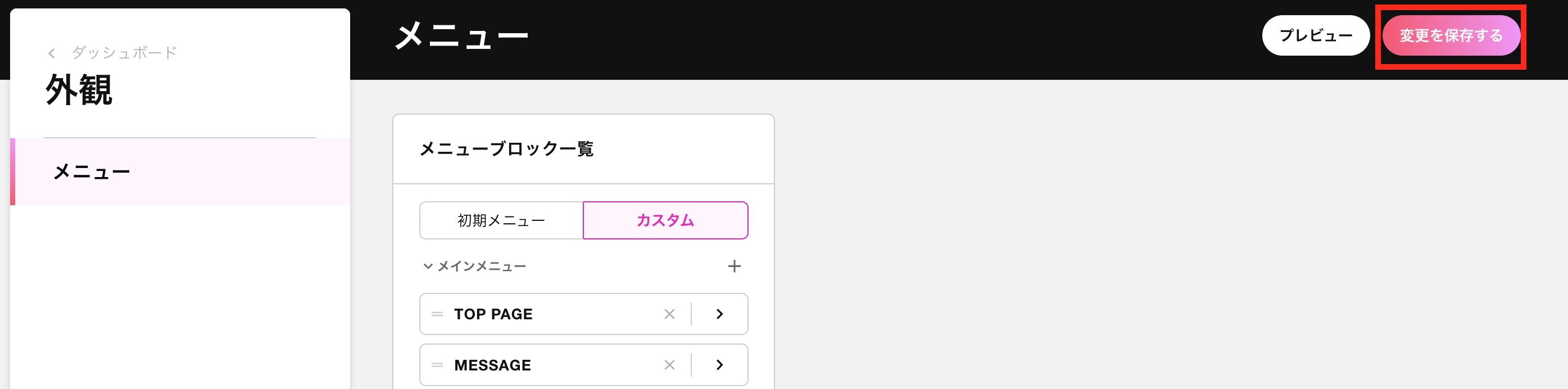
Task: Collapse the メインメニュー section
Action: tap(428, 266)
